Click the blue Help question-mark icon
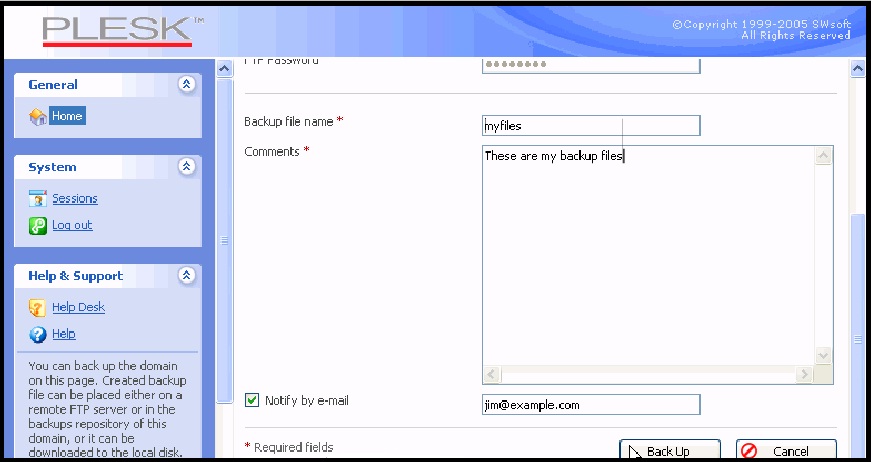 click(x=38, y=334)
